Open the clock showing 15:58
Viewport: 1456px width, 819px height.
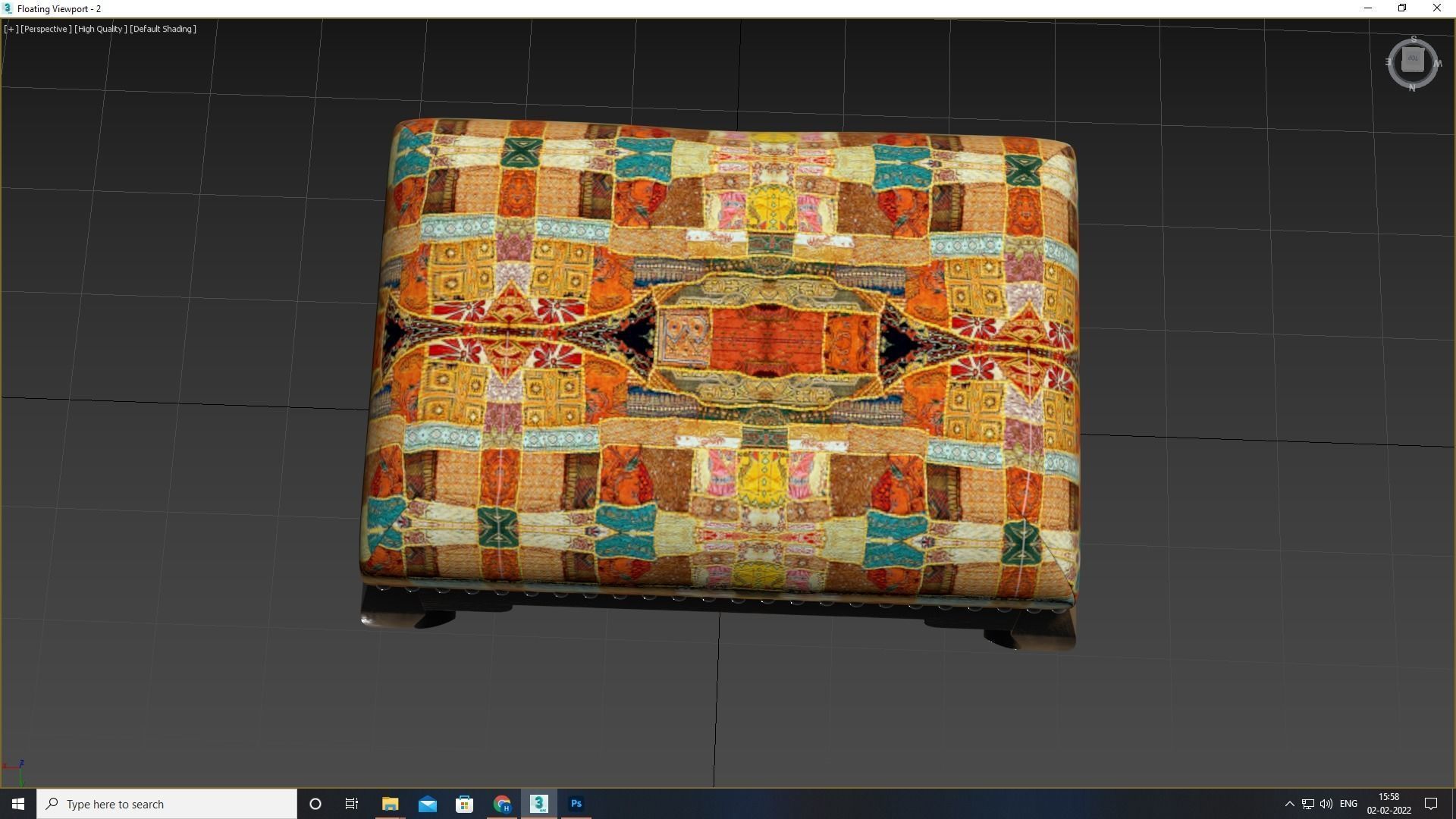[1389, 804]
